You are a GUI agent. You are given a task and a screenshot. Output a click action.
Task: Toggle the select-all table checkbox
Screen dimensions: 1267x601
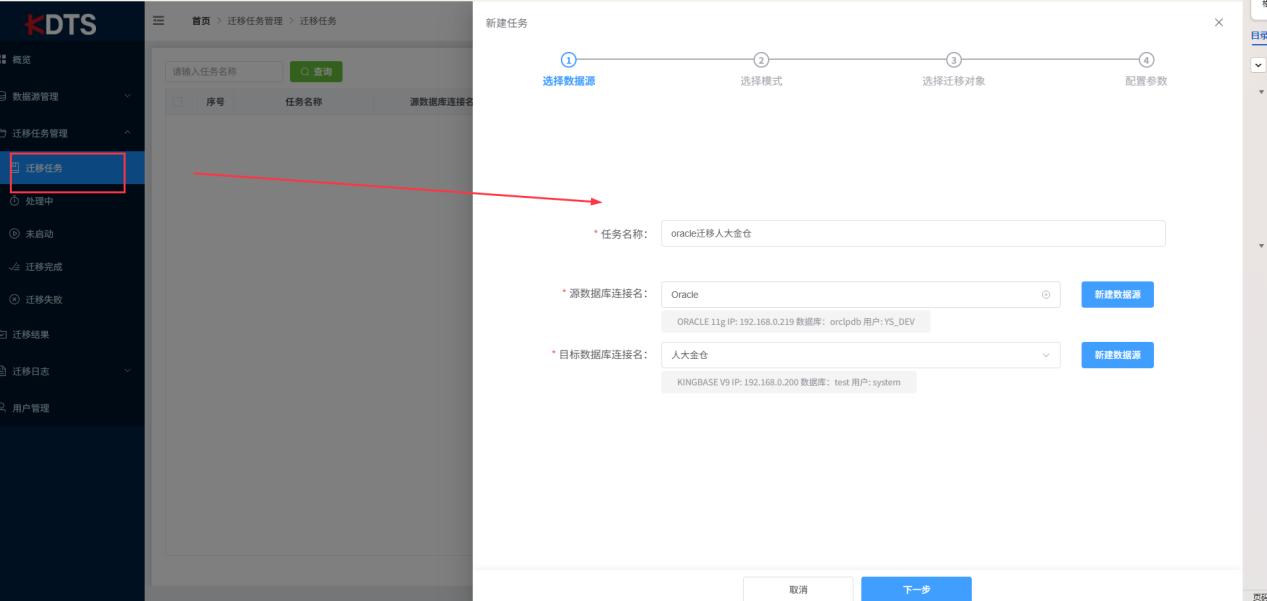coord(178,101)
